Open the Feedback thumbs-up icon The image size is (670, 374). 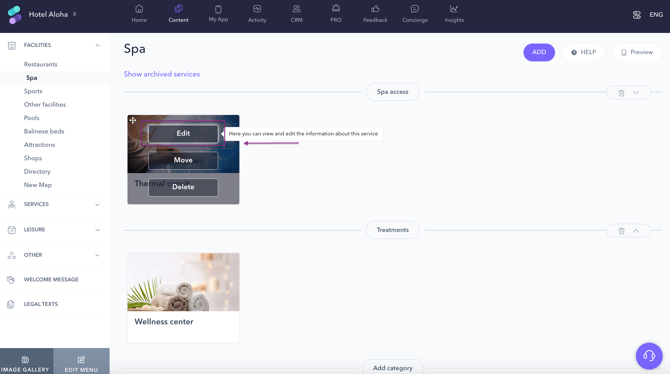(x=375, y=9)
